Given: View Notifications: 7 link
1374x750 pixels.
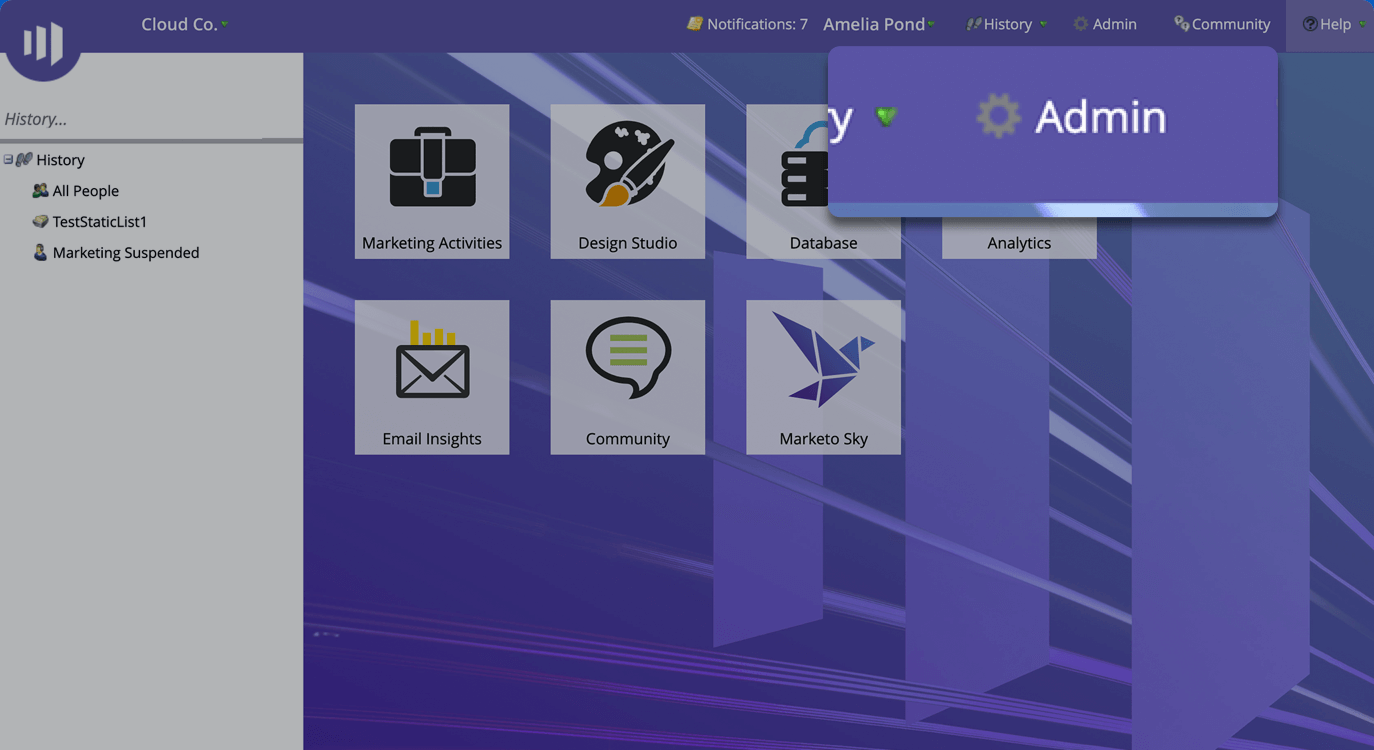Looking at the screenshot, I should (757, 24).
